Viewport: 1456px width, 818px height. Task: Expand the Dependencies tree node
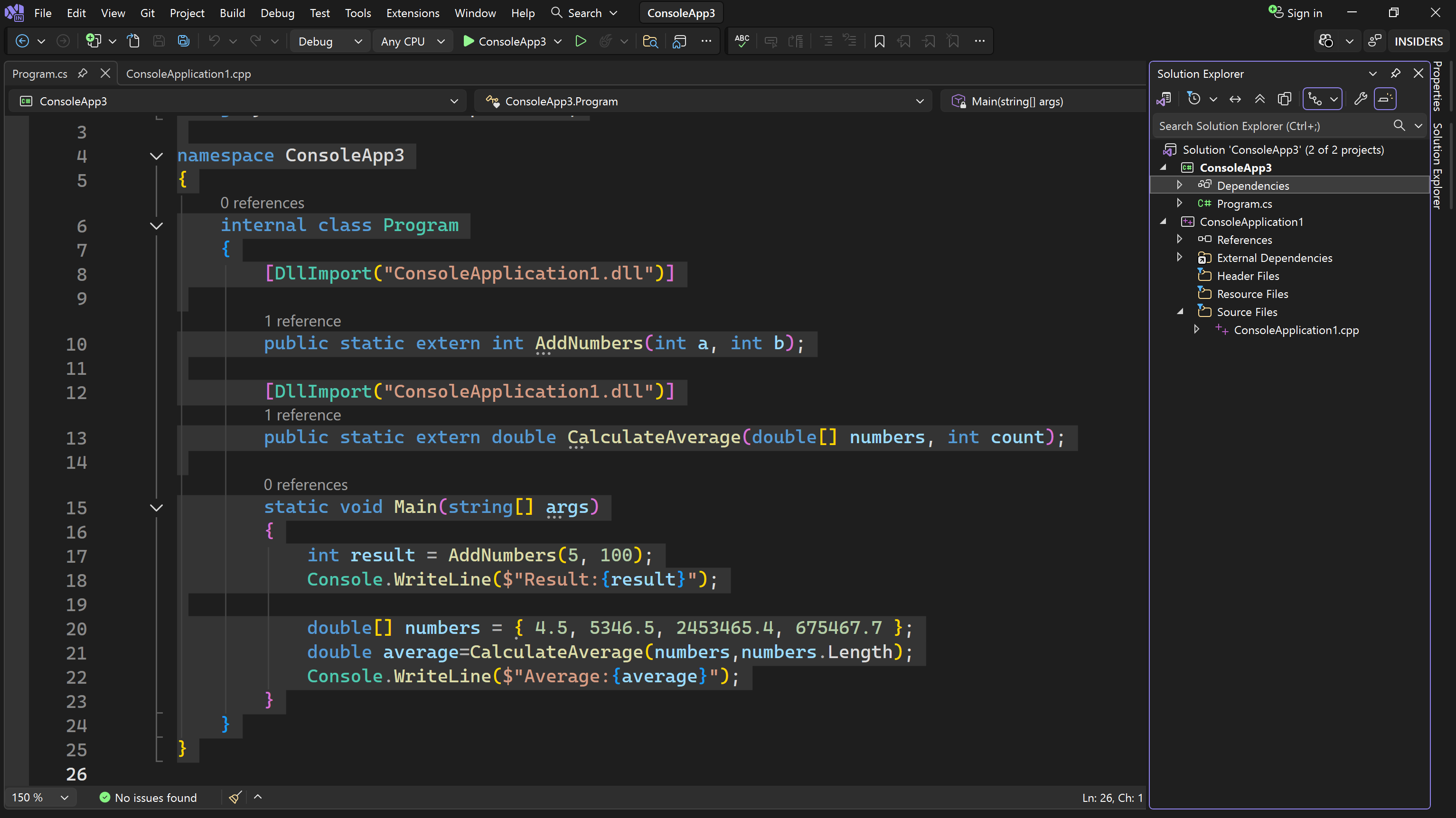tap(1180, 186)
